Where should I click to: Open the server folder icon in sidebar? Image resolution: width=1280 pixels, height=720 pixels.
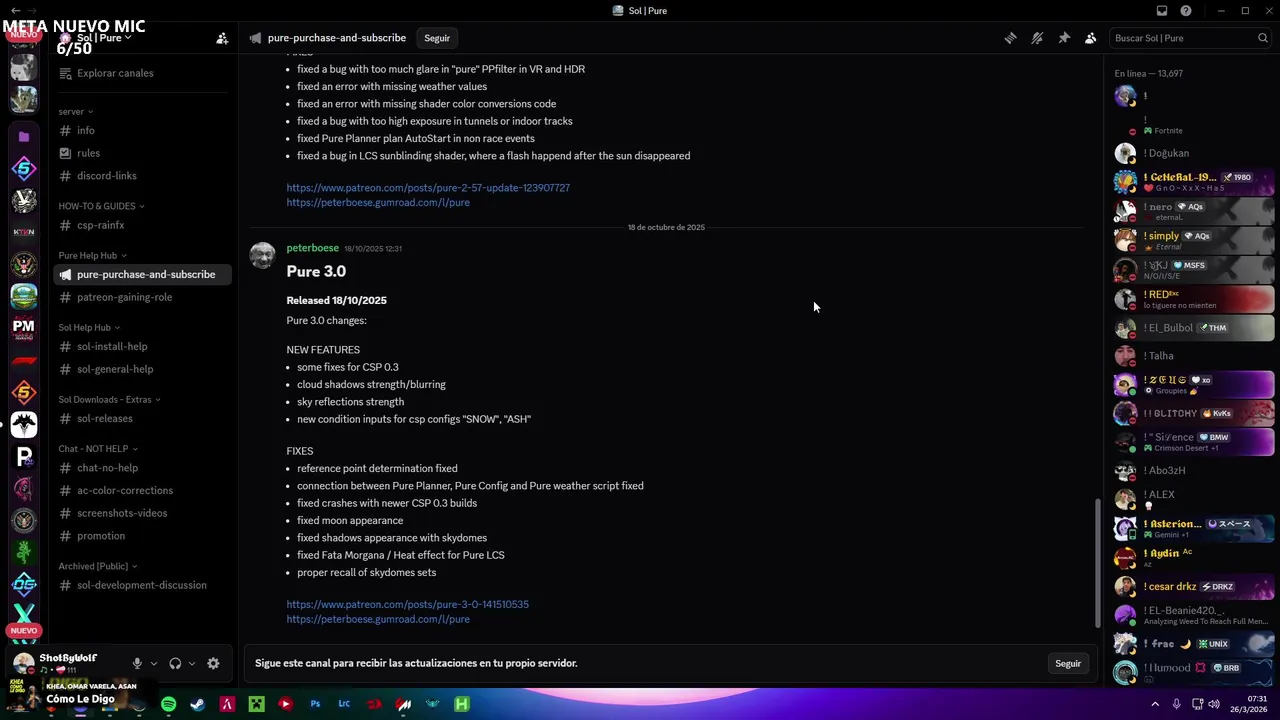[24, 136]
